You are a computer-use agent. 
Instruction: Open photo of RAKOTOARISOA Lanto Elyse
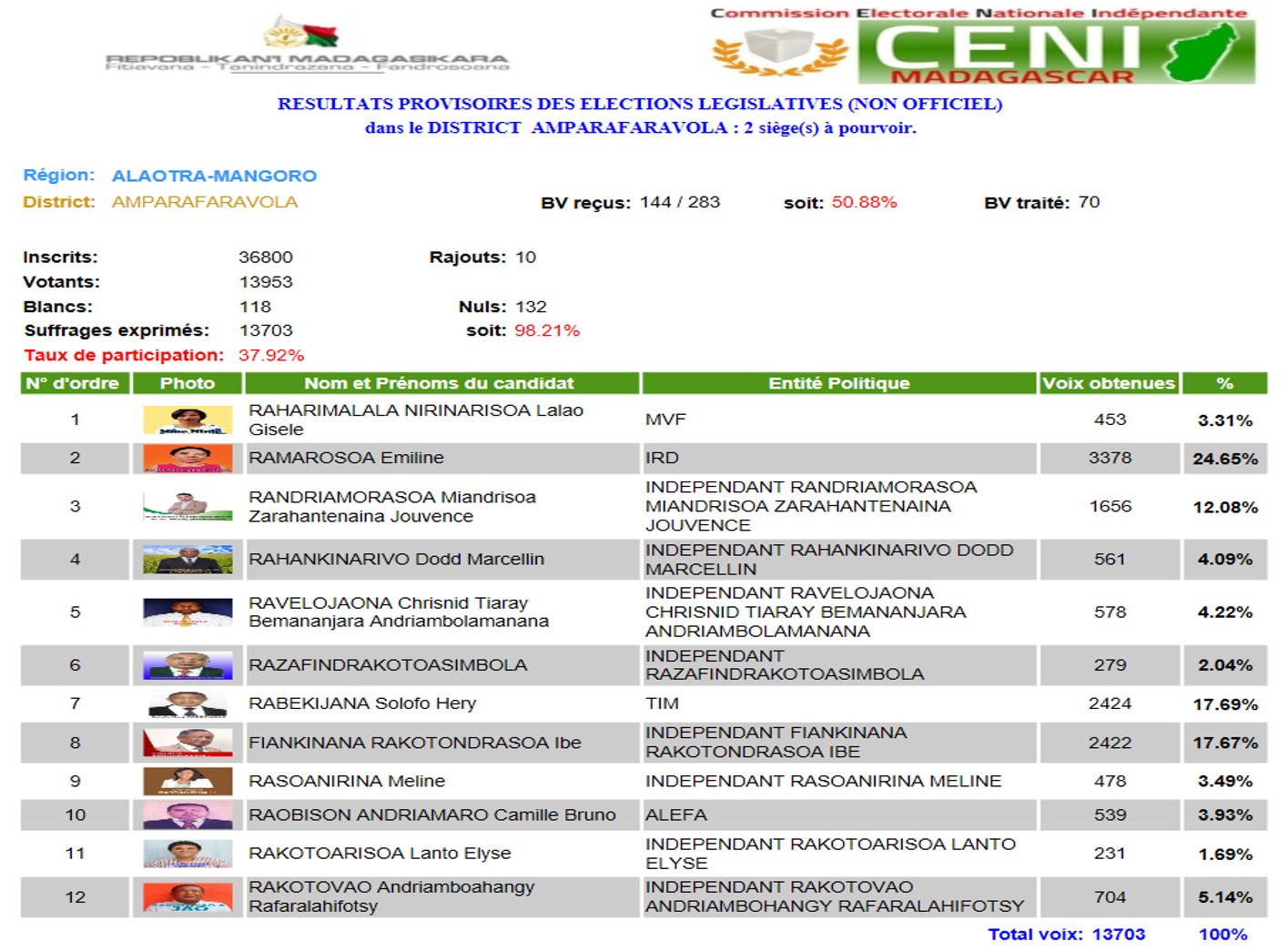point(188,854)
